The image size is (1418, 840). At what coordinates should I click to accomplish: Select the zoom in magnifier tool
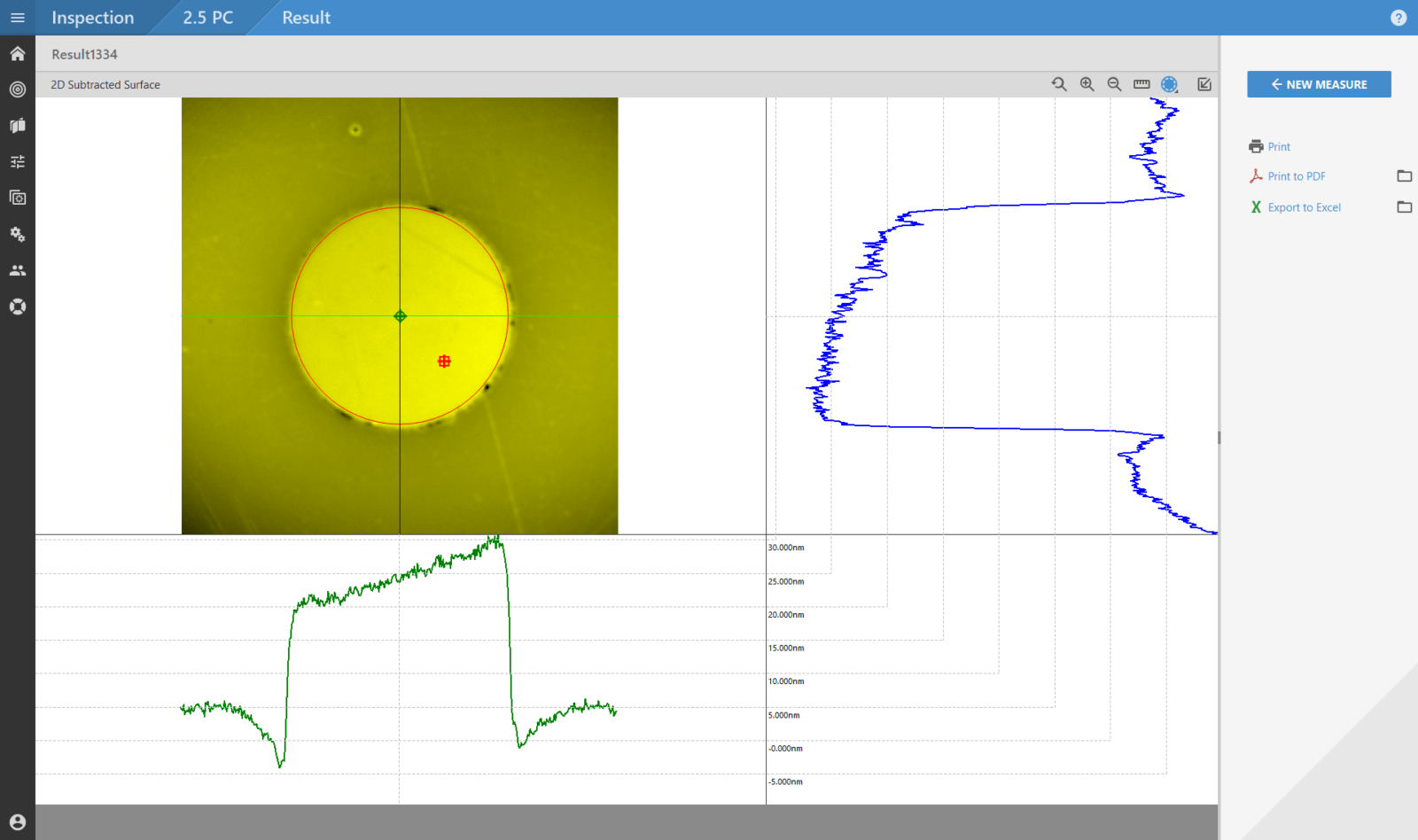click(x=1086, y=84)
